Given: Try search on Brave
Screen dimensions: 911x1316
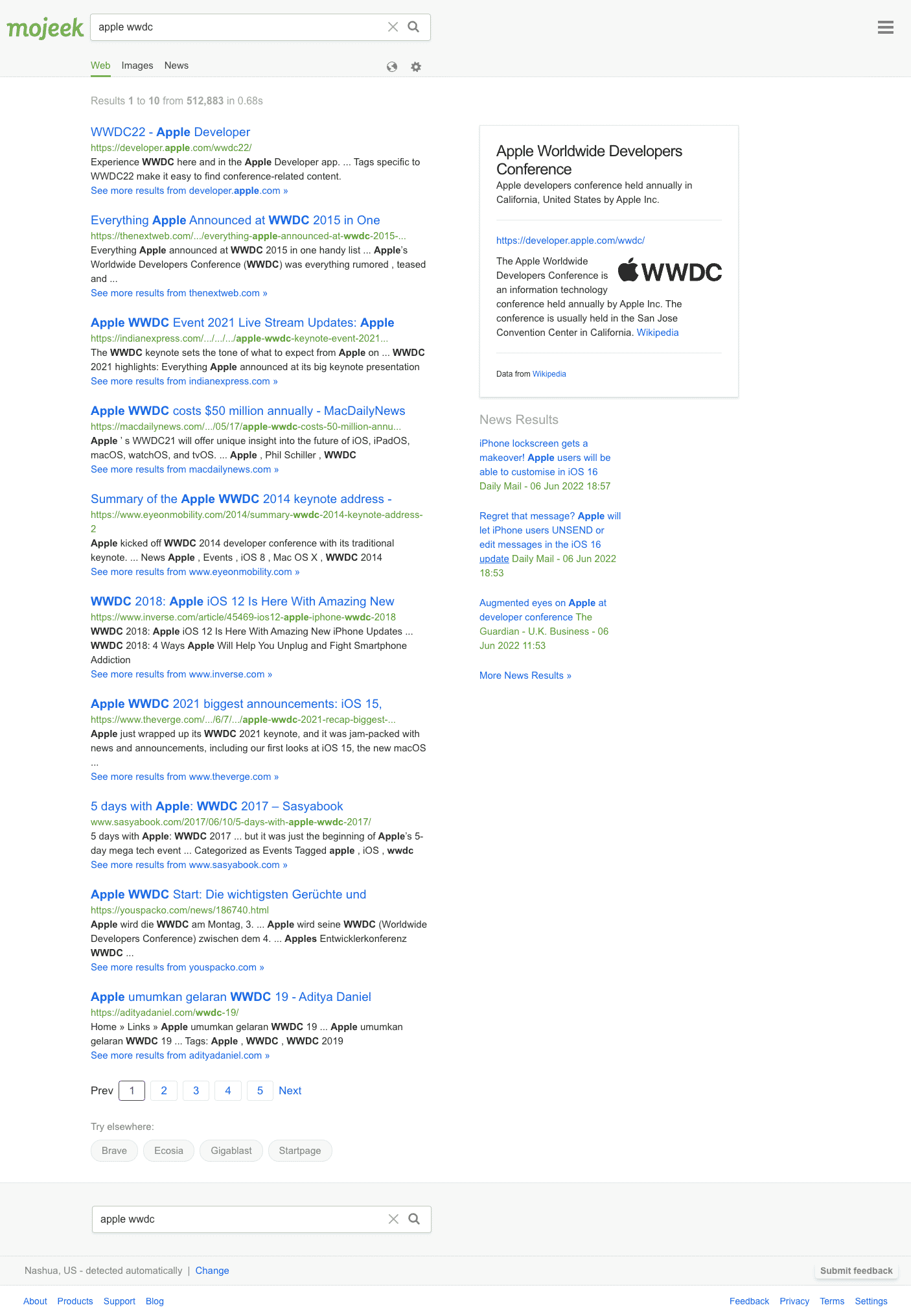Looking at the screenshot, I should (x=114, y=1151).
